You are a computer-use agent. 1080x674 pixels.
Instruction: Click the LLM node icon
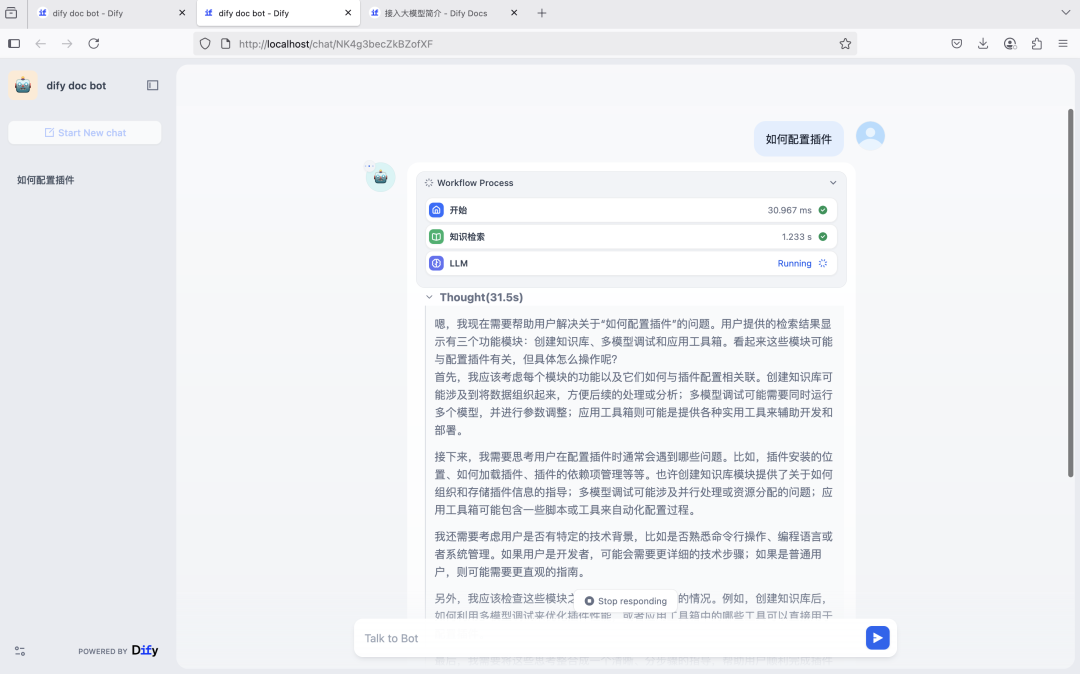coord(436,263)
